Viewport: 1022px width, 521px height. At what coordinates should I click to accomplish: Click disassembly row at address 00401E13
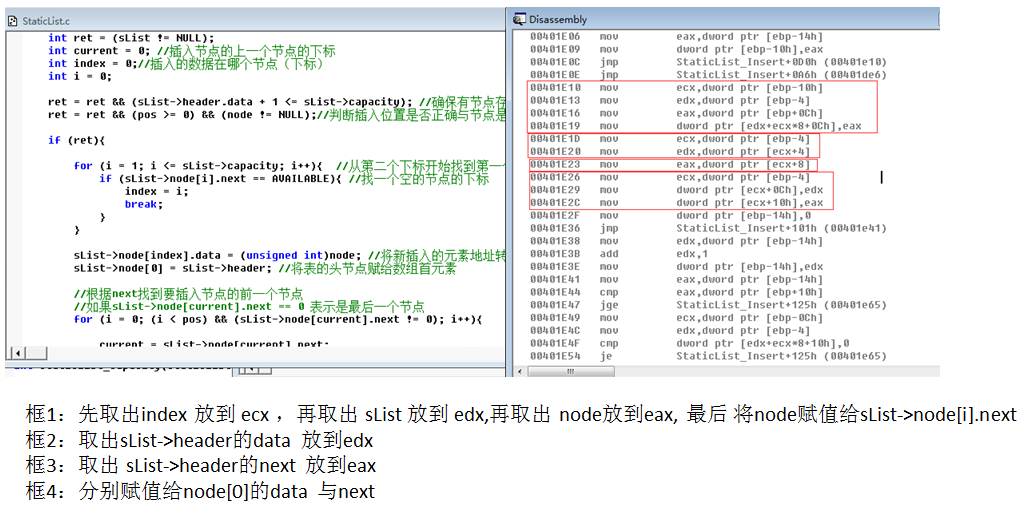pos(669,100)
